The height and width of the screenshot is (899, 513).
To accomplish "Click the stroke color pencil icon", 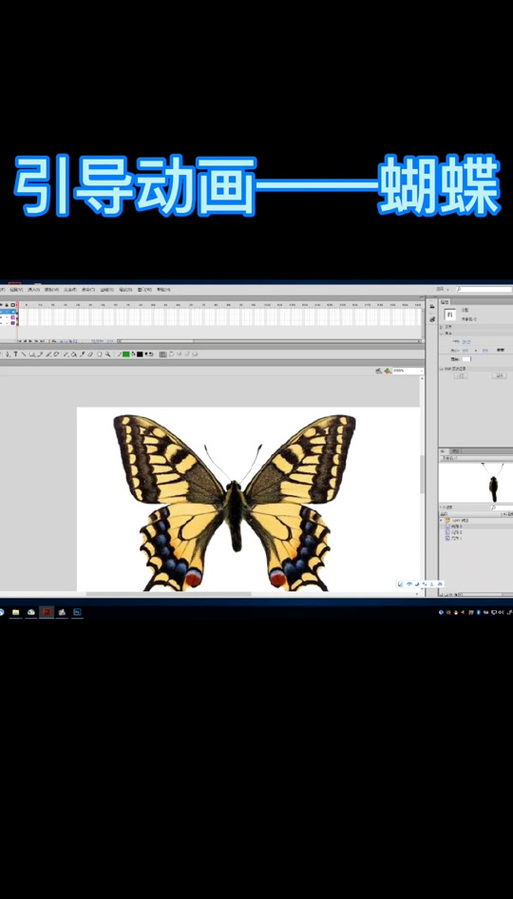I will (119, 354).
